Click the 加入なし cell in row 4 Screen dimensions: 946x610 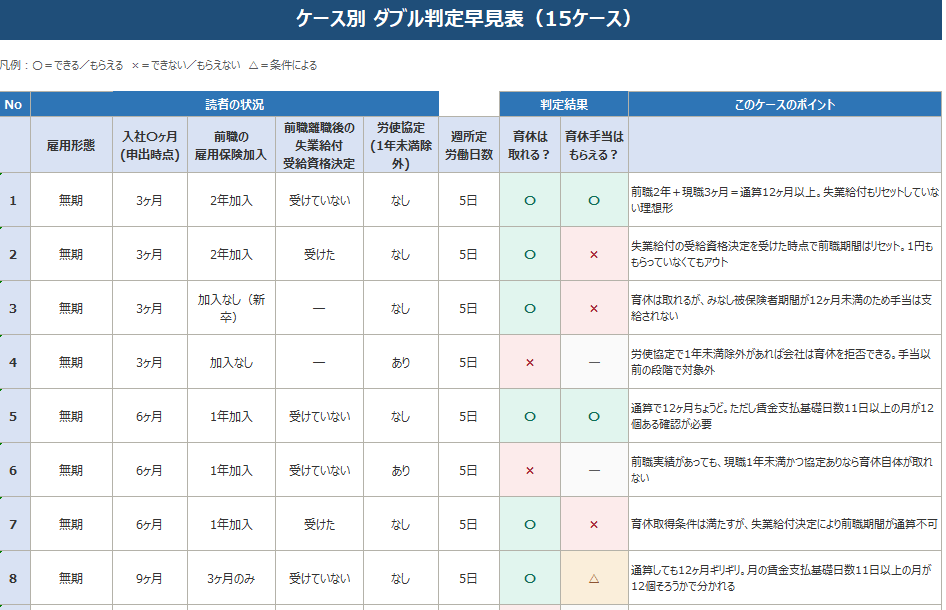pyautogui.click(x=231, y=362)
